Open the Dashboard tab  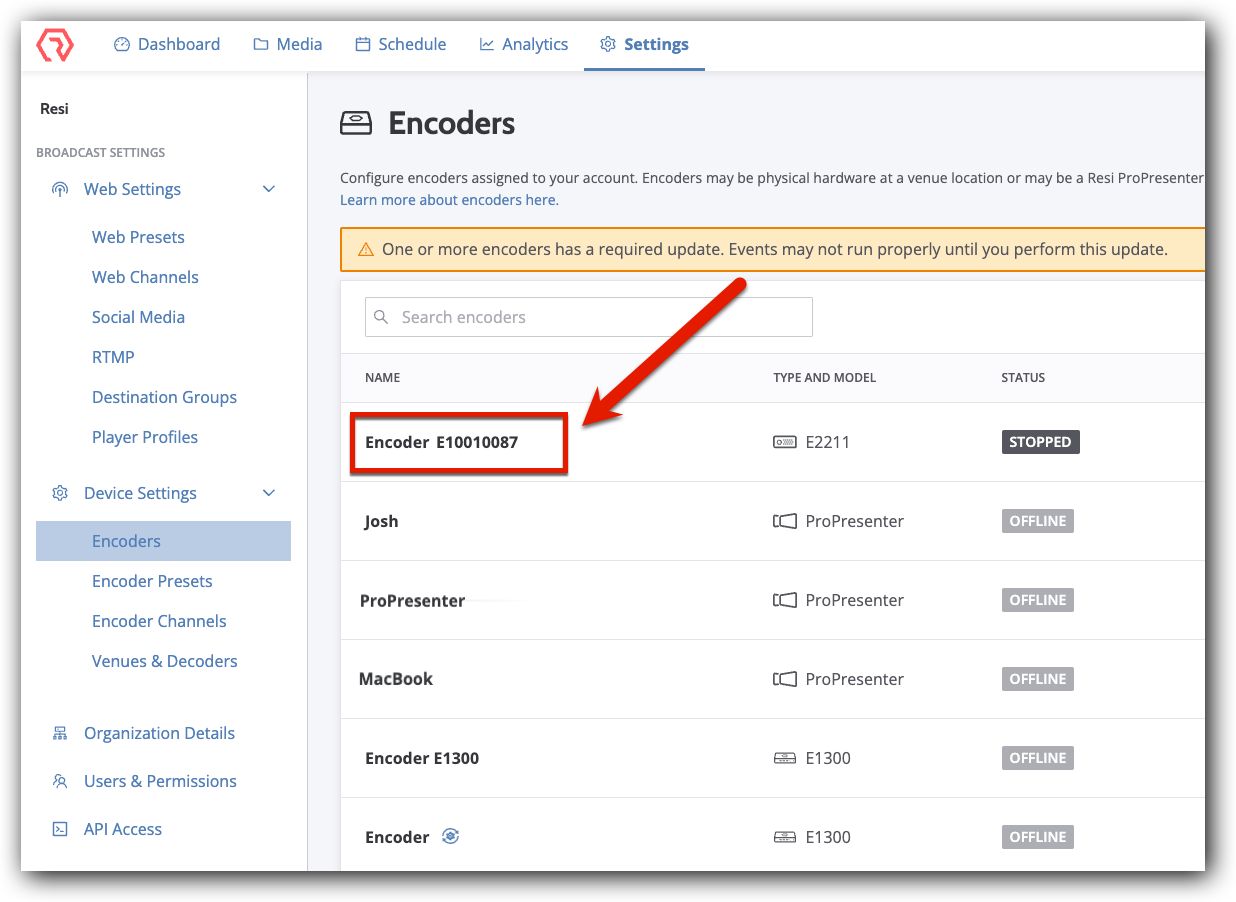167,44
